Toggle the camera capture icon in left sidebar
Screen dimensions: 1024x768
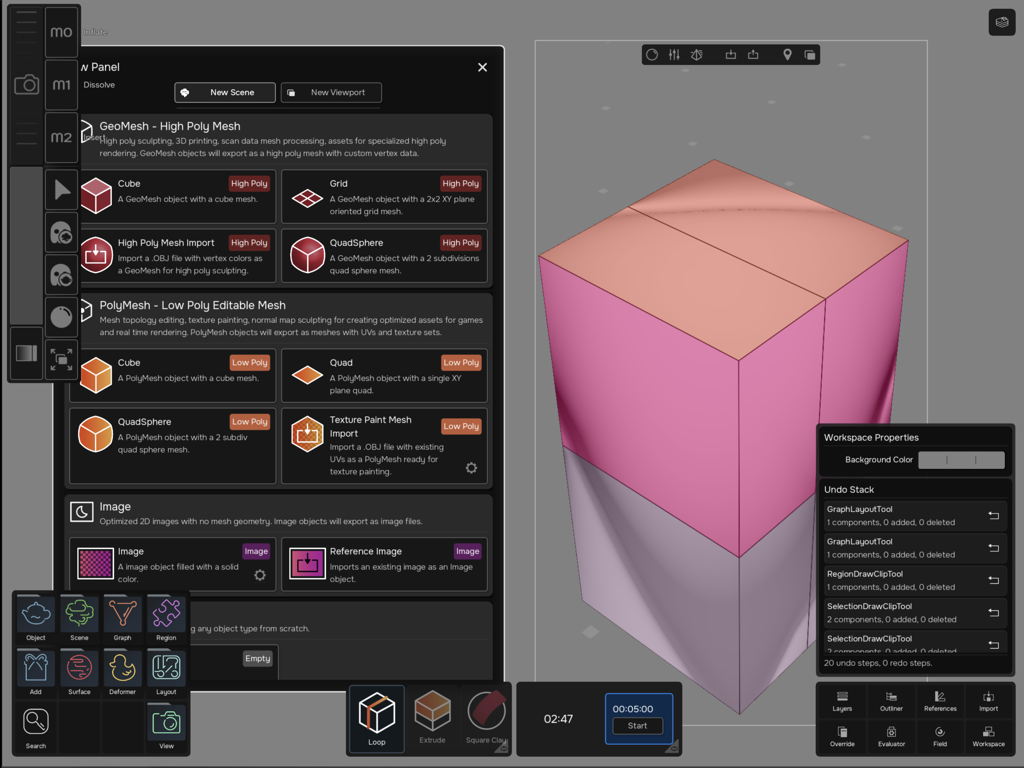[25, 85]
